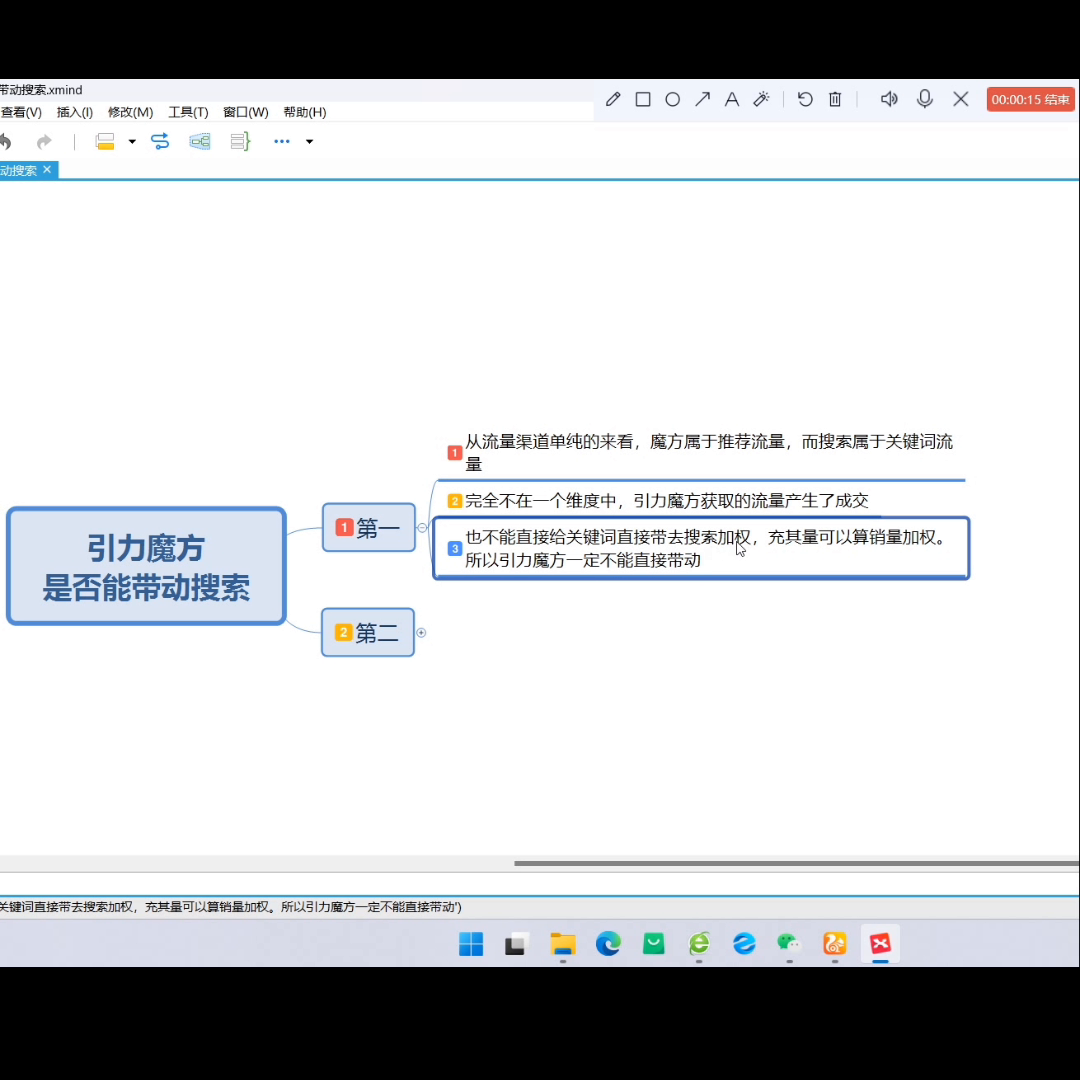The image size is (1080, 1080).
Task: Open the 帮助(H) menu
Action: [304, 112]
